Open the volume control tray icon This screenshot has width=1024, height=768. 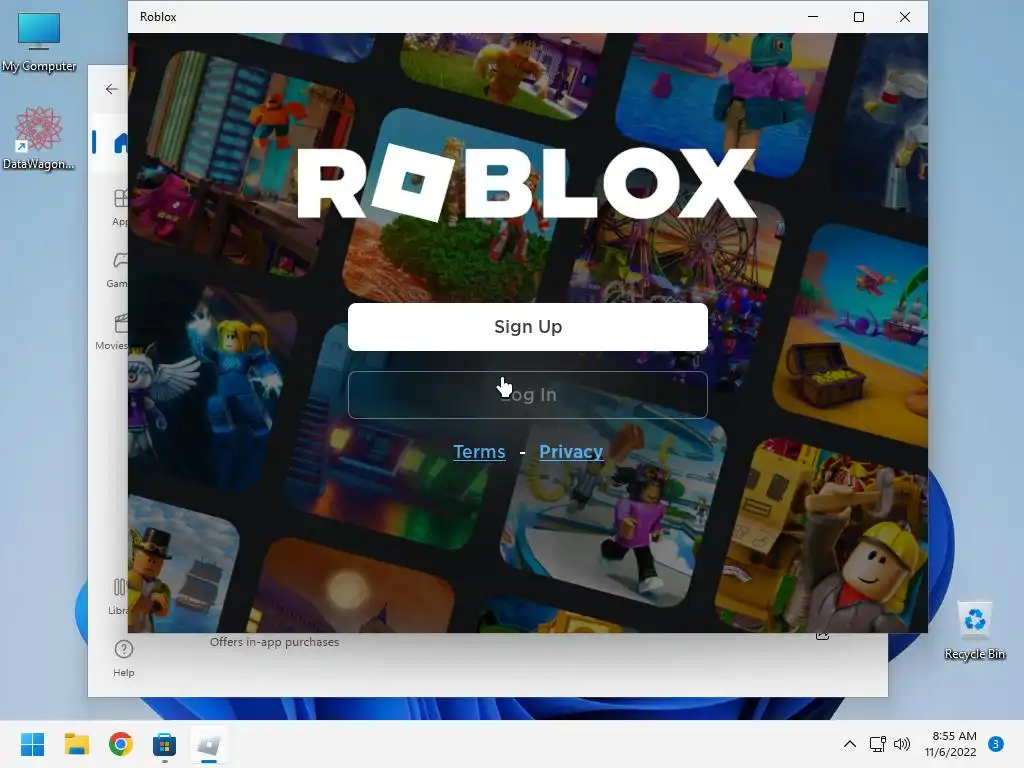(902, 744)
